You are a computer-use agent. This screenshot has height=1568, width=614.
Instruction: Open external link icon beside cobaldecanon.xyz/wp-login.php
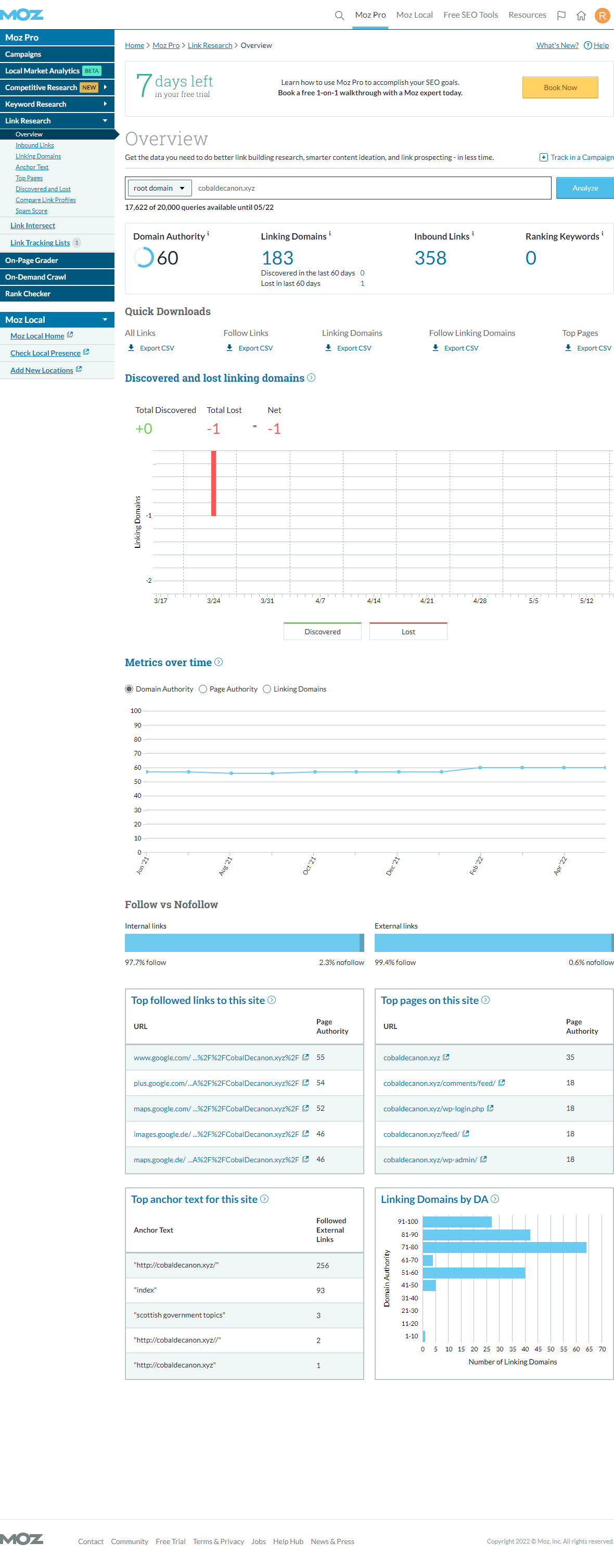tap(490, 1108)
